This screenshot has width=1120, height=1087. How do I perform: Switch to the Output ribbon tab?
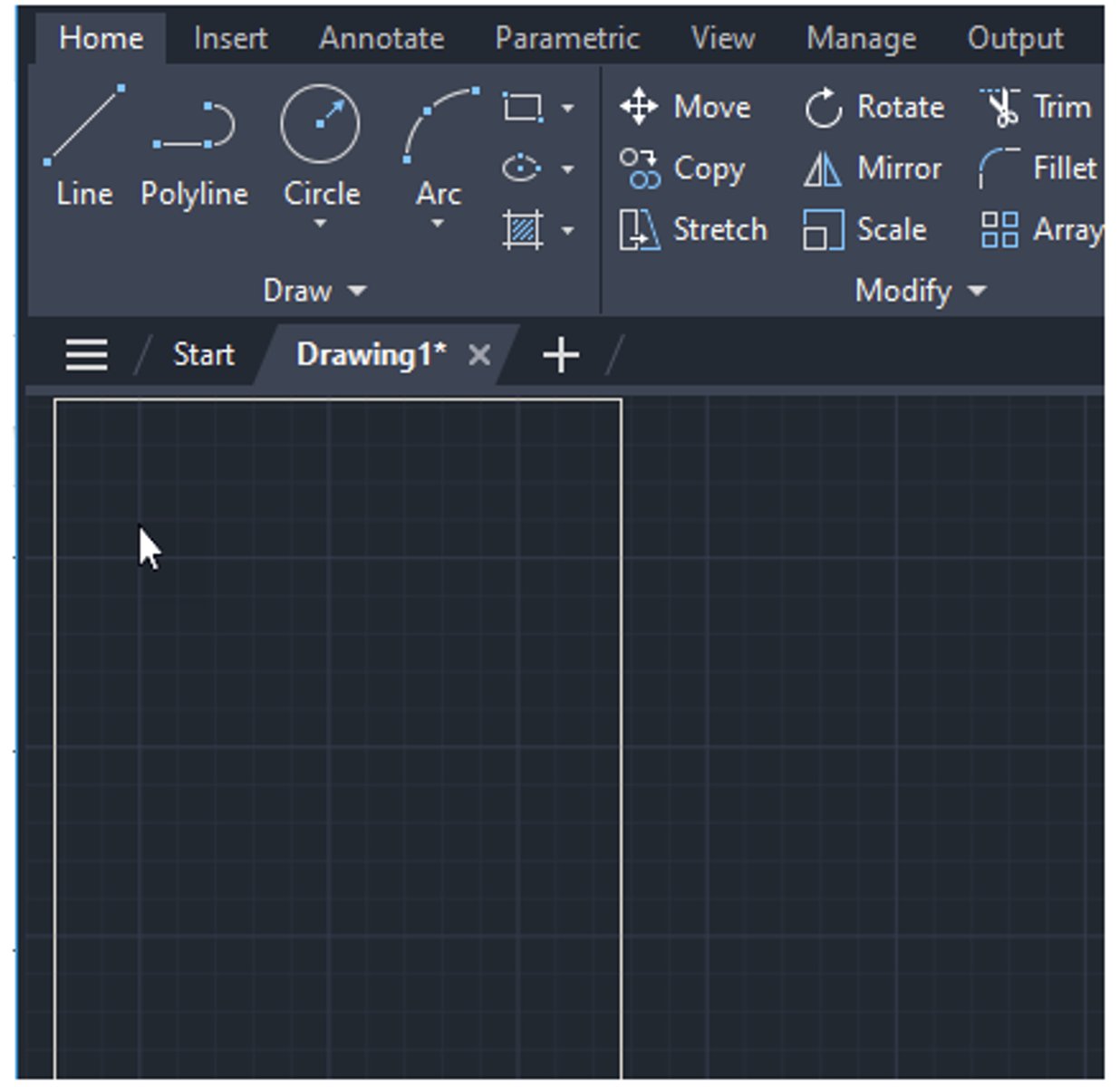point(1015,38)
